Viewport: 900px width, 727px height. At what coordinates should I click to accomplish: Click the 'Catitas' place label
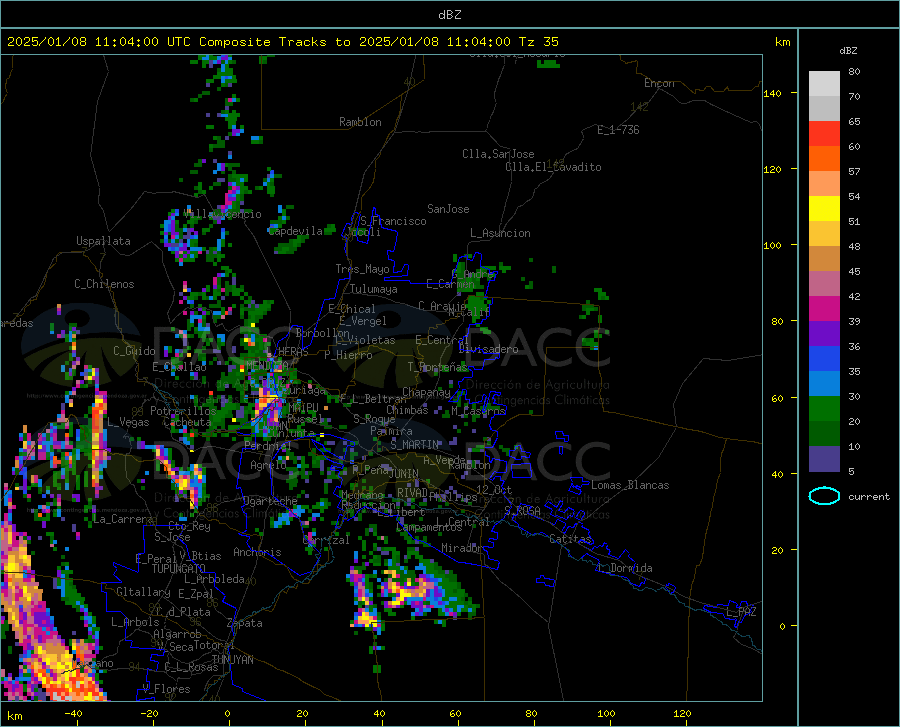[570, 539]
